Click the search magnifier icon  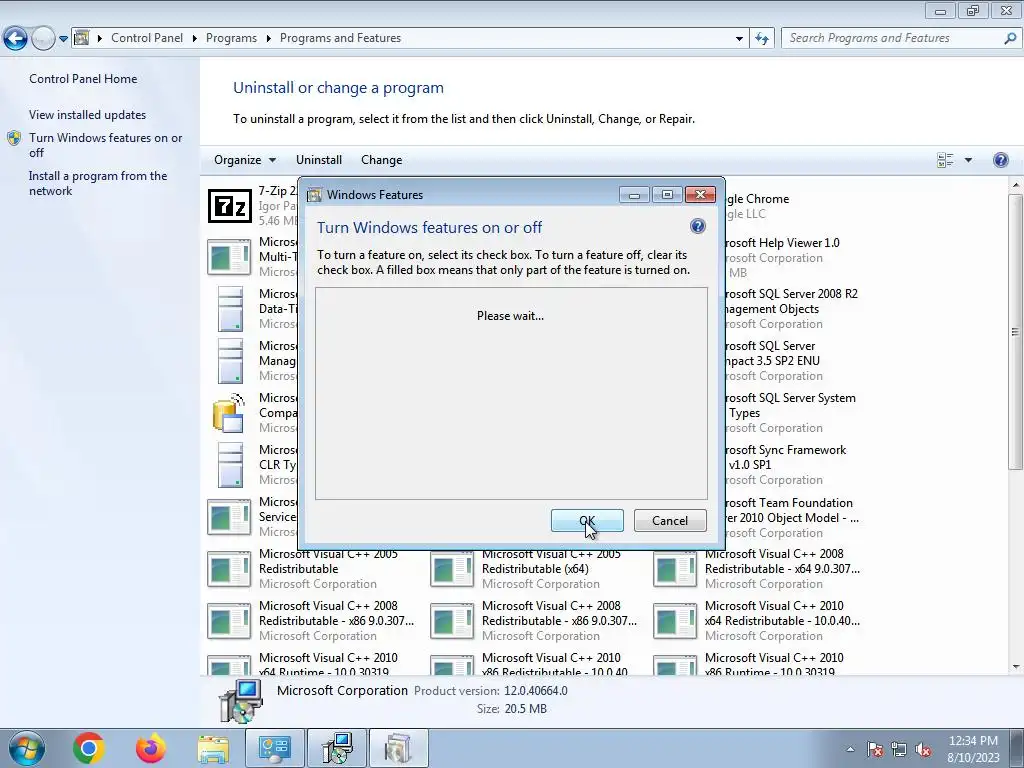point(1010,39)
